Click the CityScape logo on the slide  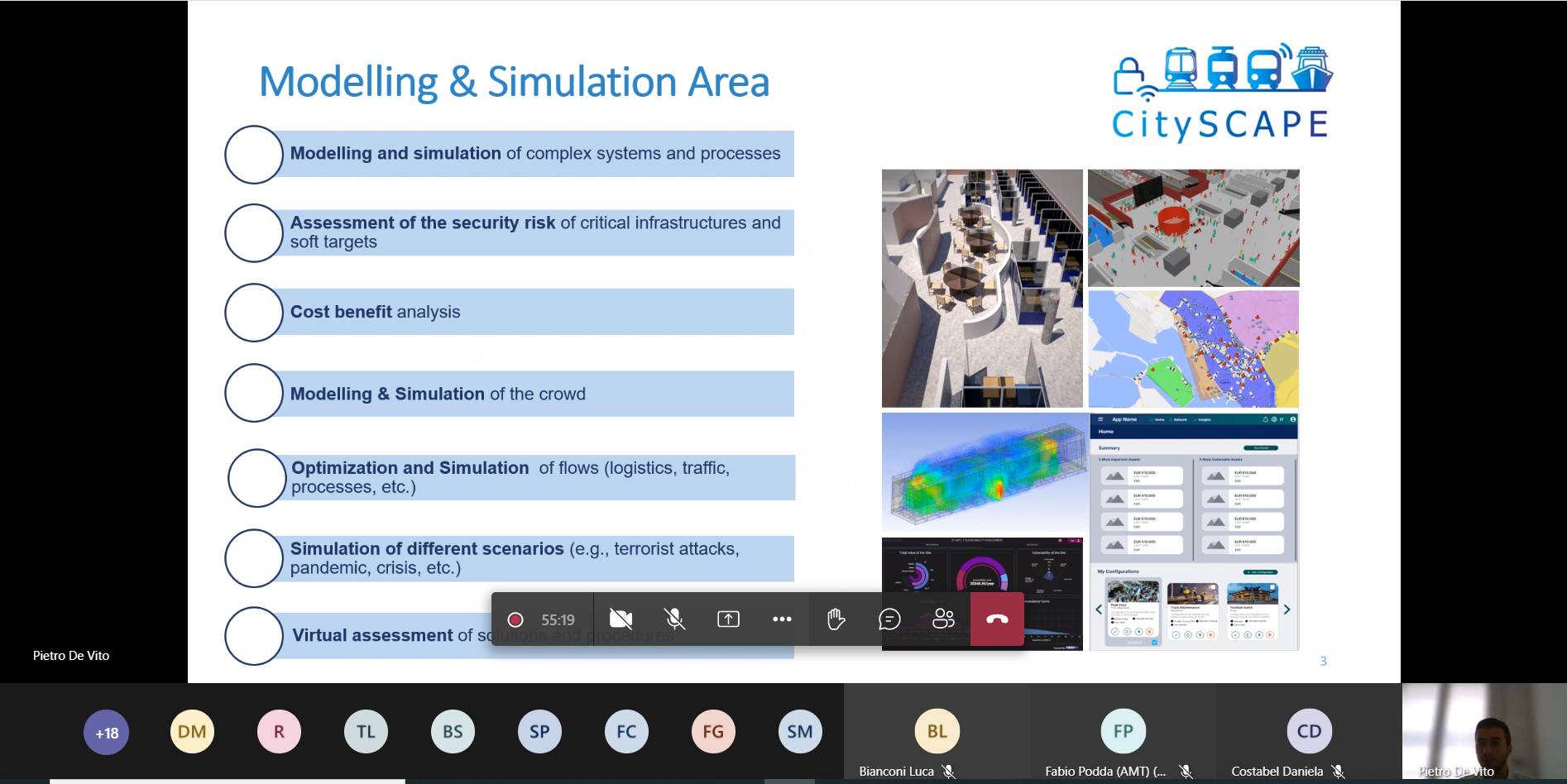[x=1221, y=93]
